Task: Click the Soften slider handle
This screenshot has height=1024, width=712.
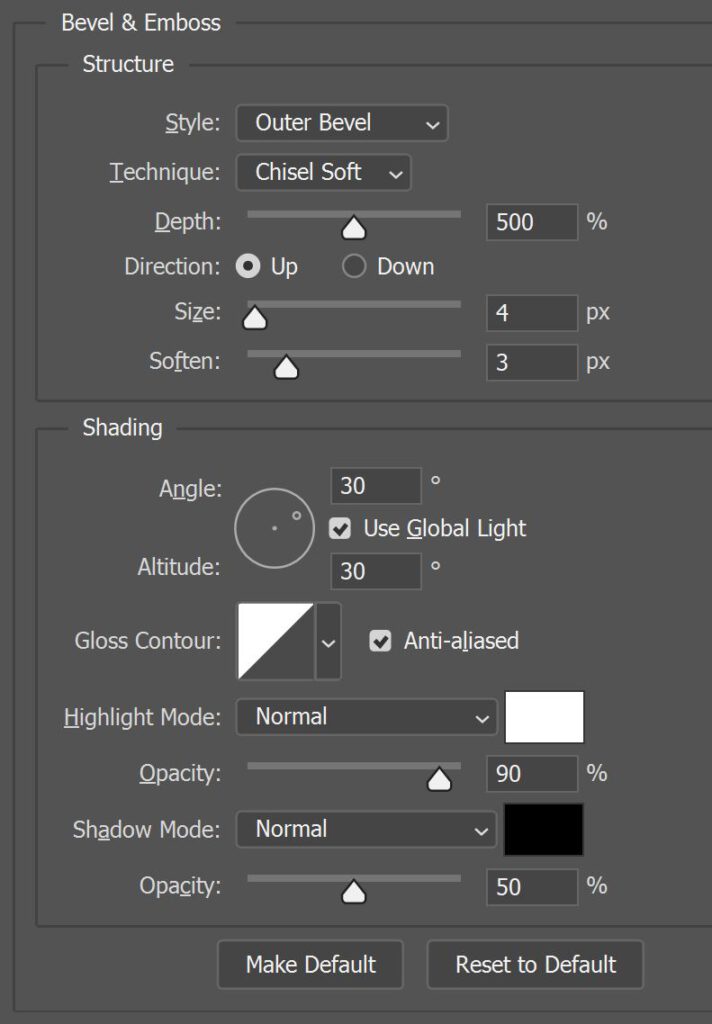Action: click(286, 368)
